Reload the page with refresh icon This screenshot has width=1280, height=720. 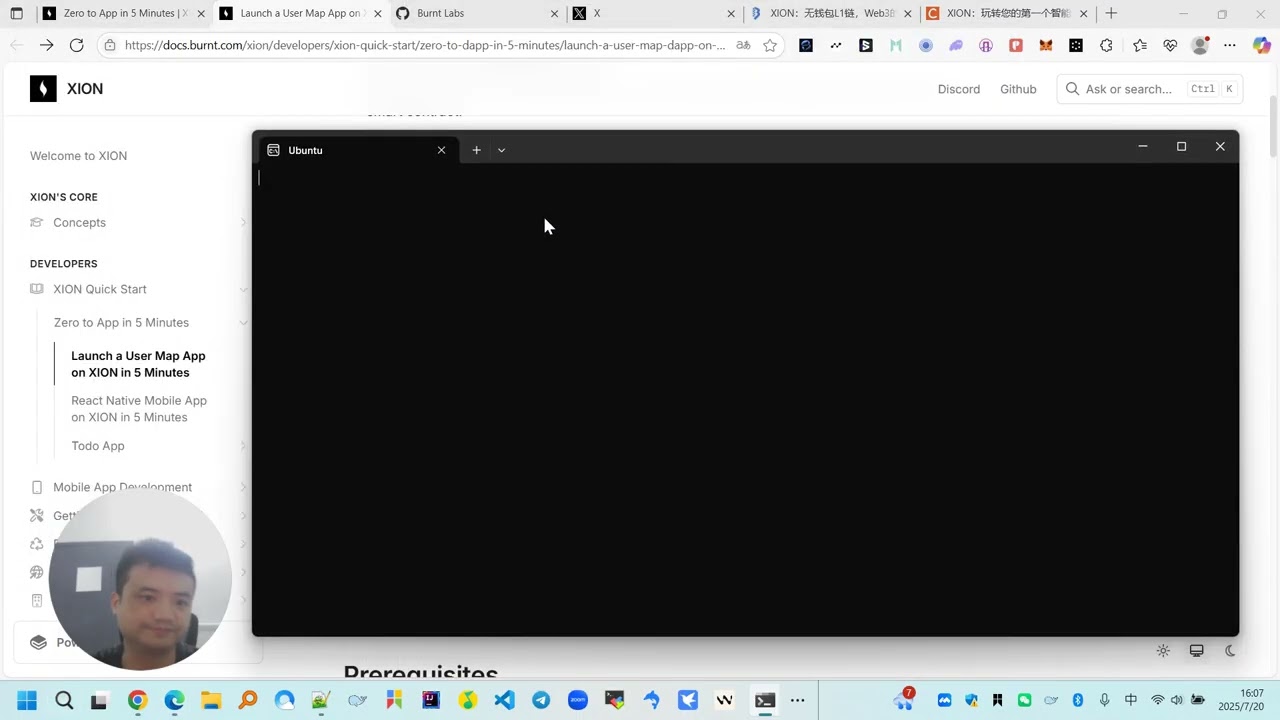(x=76, y=45)
